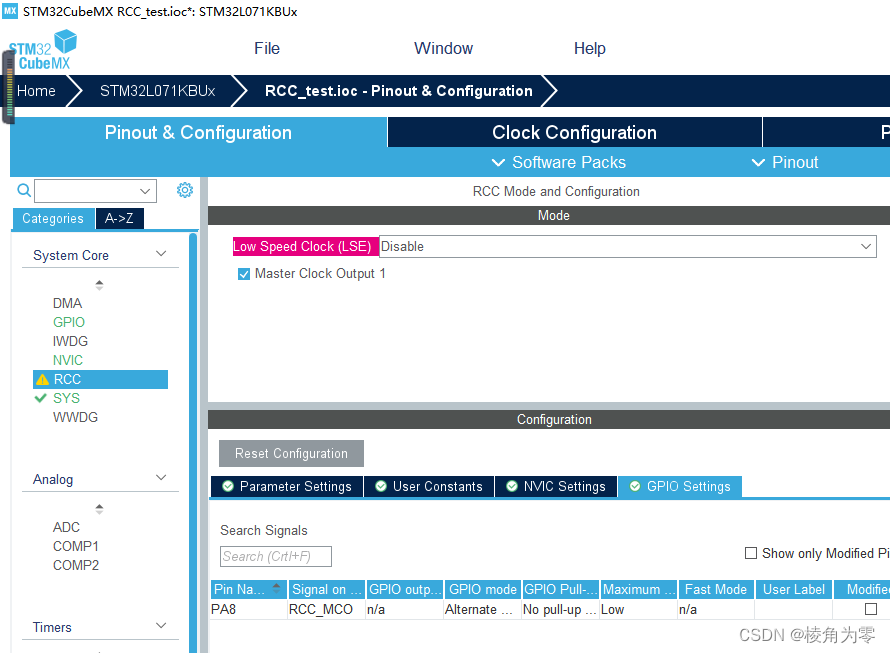Image resolution: width=890 pixels, height=653 pixels.
Task: Open the File menu
Action: pyautogui.click(x=267, y=48)
